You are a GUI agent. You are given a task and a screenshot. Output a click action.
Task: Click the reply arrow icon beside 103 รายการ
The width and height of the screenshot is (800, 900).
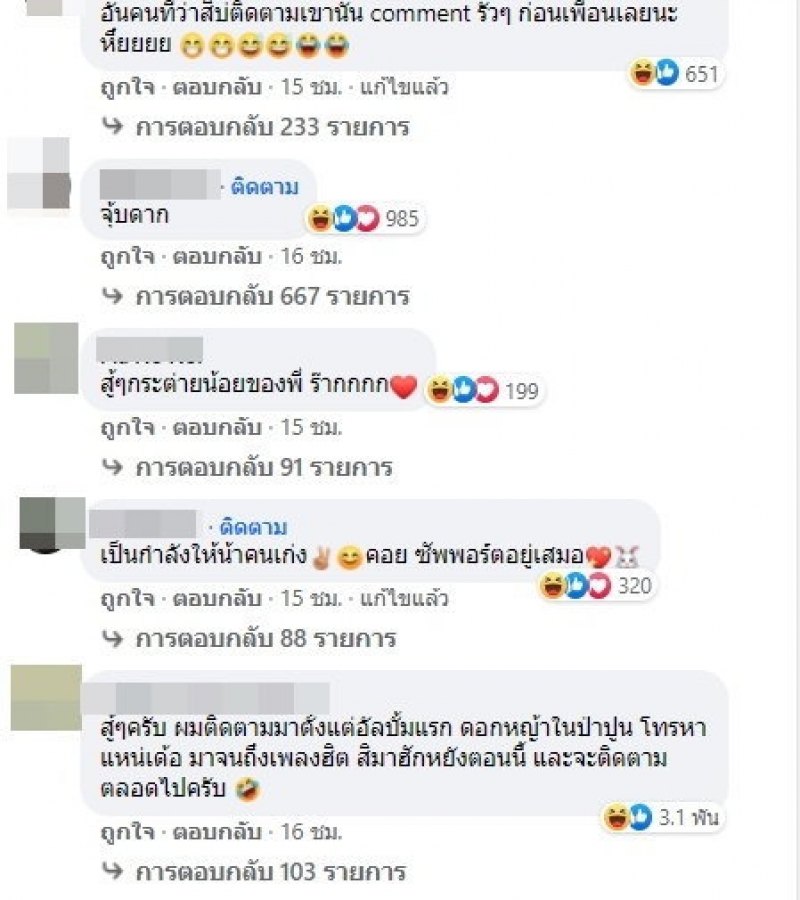(x=112, y=871)
